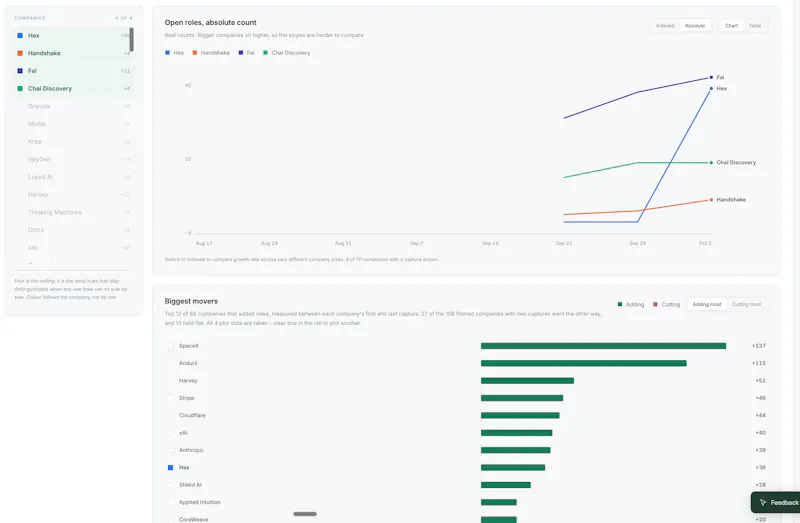800x523 pixels.
Task: Toggle the Harvey plot checkbox in Biggest movers
Action: [x=170, y=381]
